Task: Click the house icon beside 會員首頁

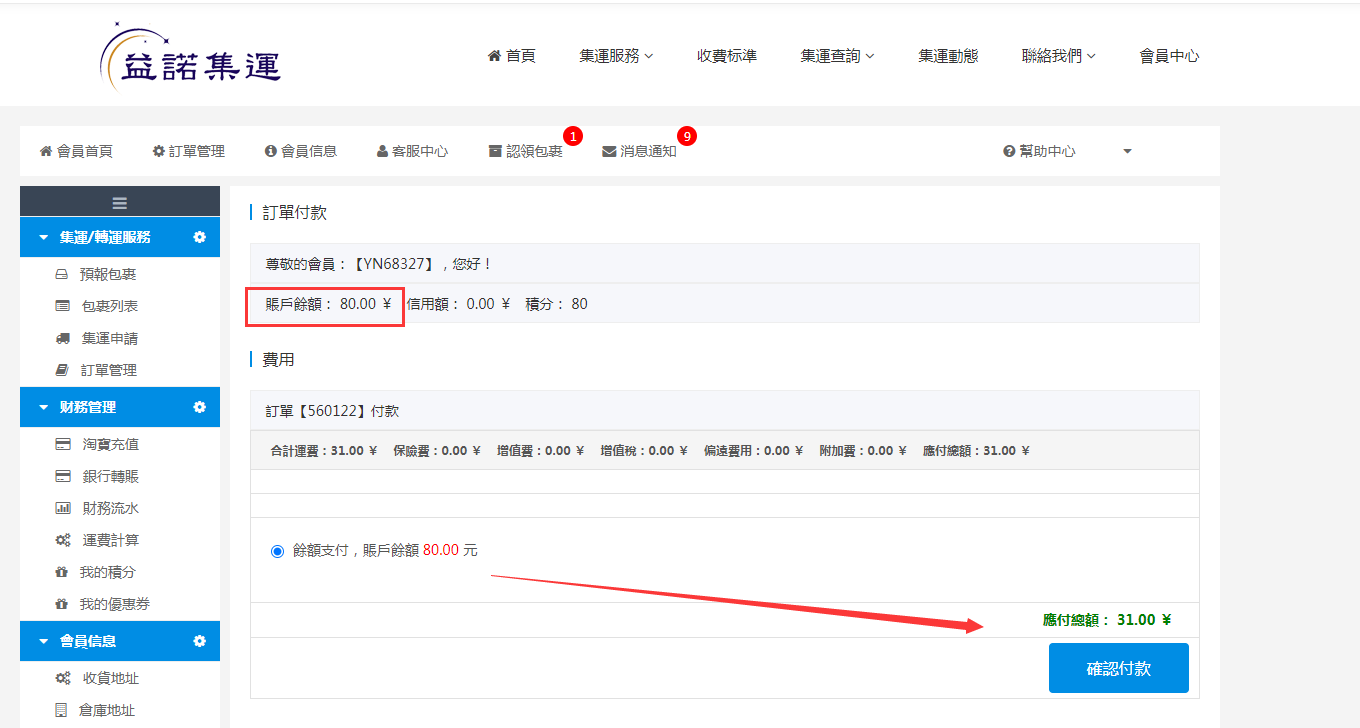Action: coord(46,151)
